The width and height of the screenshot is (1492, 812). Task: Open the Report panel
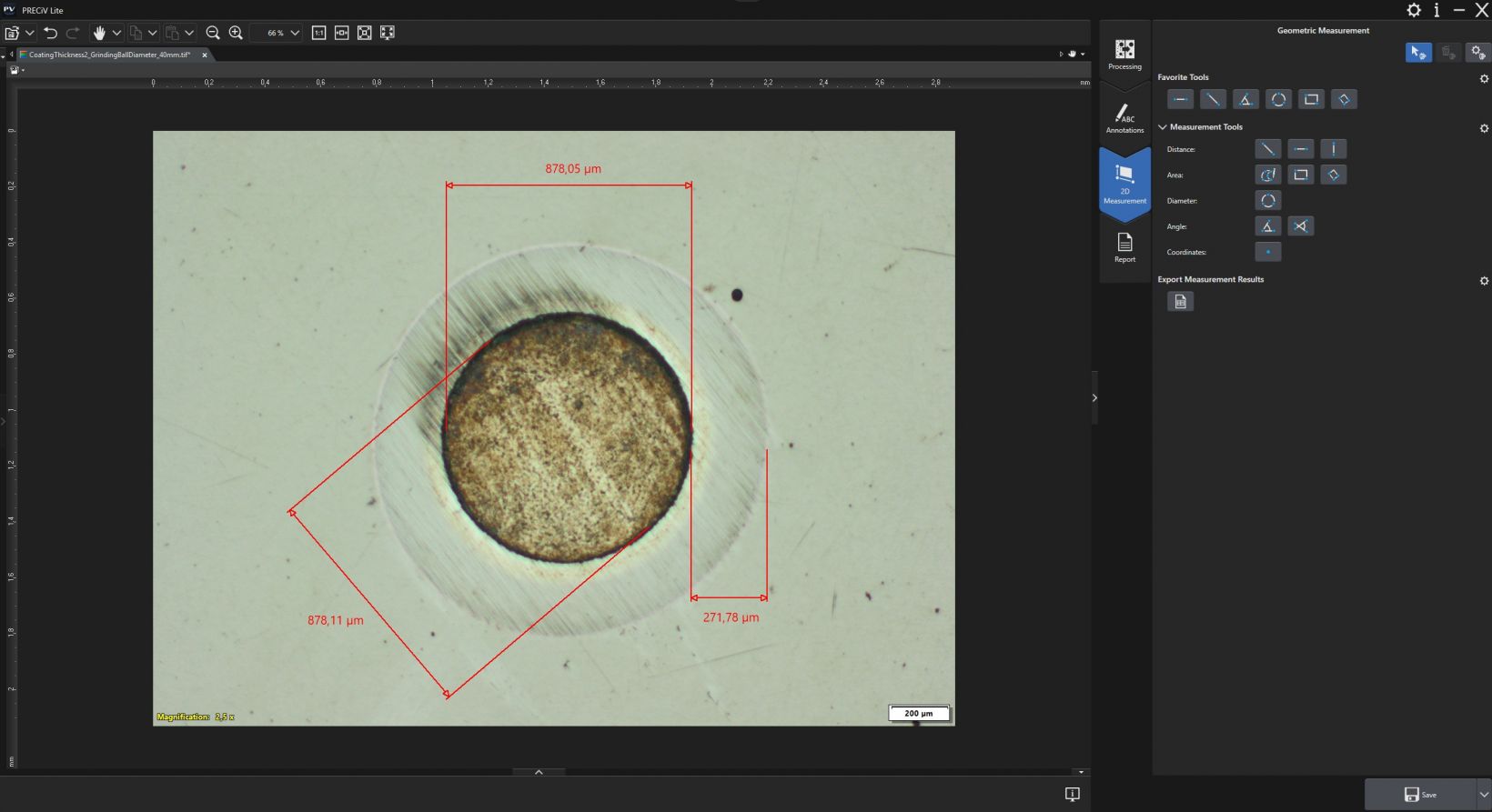(1124, 246)
